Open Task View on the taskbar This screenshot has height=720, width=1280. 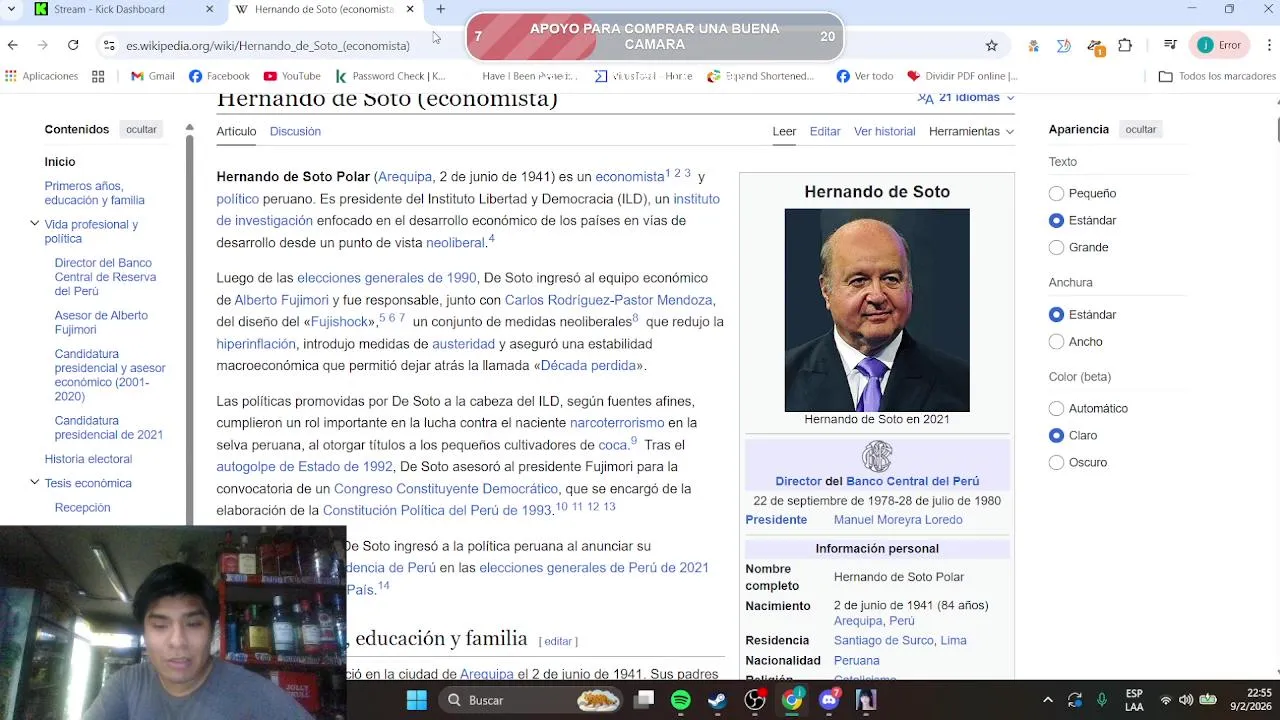(x=645, y=700)
